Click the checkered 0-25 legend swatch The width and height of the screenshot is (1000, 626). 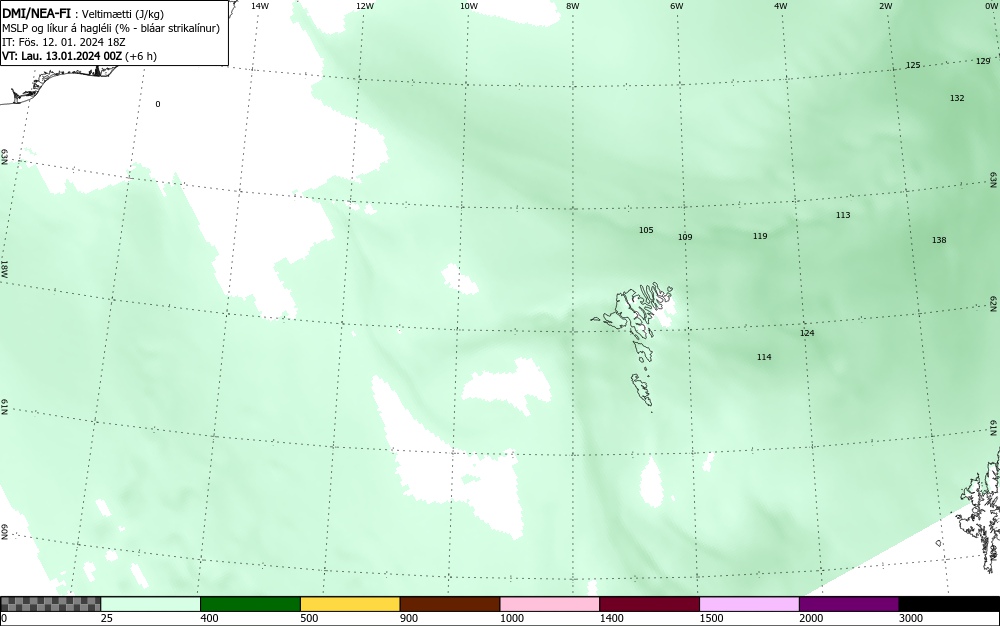tap(50, 604)
